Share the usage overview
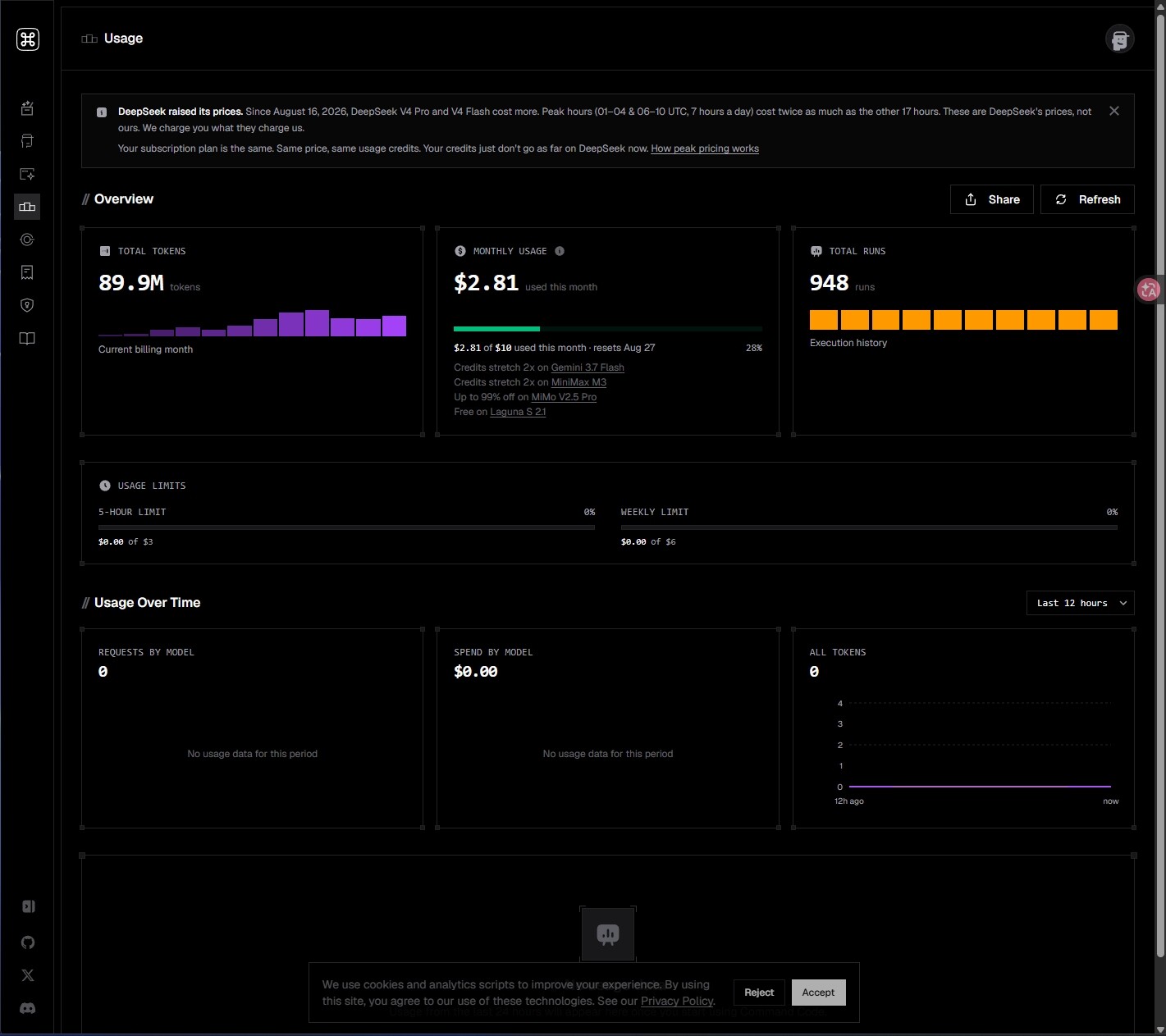The width and height of the screenshot is (1166, 1036). coord(992,199)
